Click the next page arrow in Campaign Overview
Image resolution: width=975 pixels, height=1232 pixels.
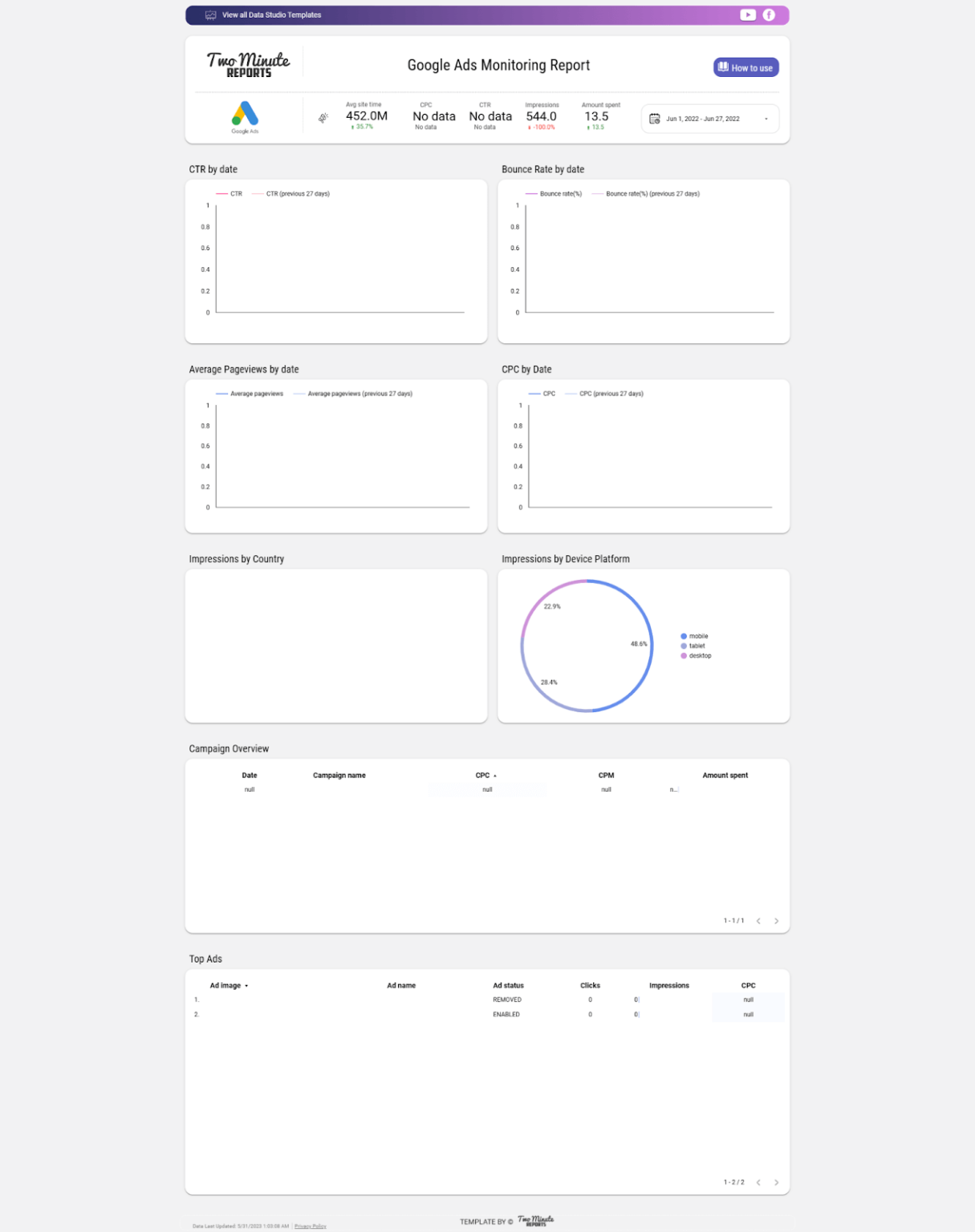[776, 921]
